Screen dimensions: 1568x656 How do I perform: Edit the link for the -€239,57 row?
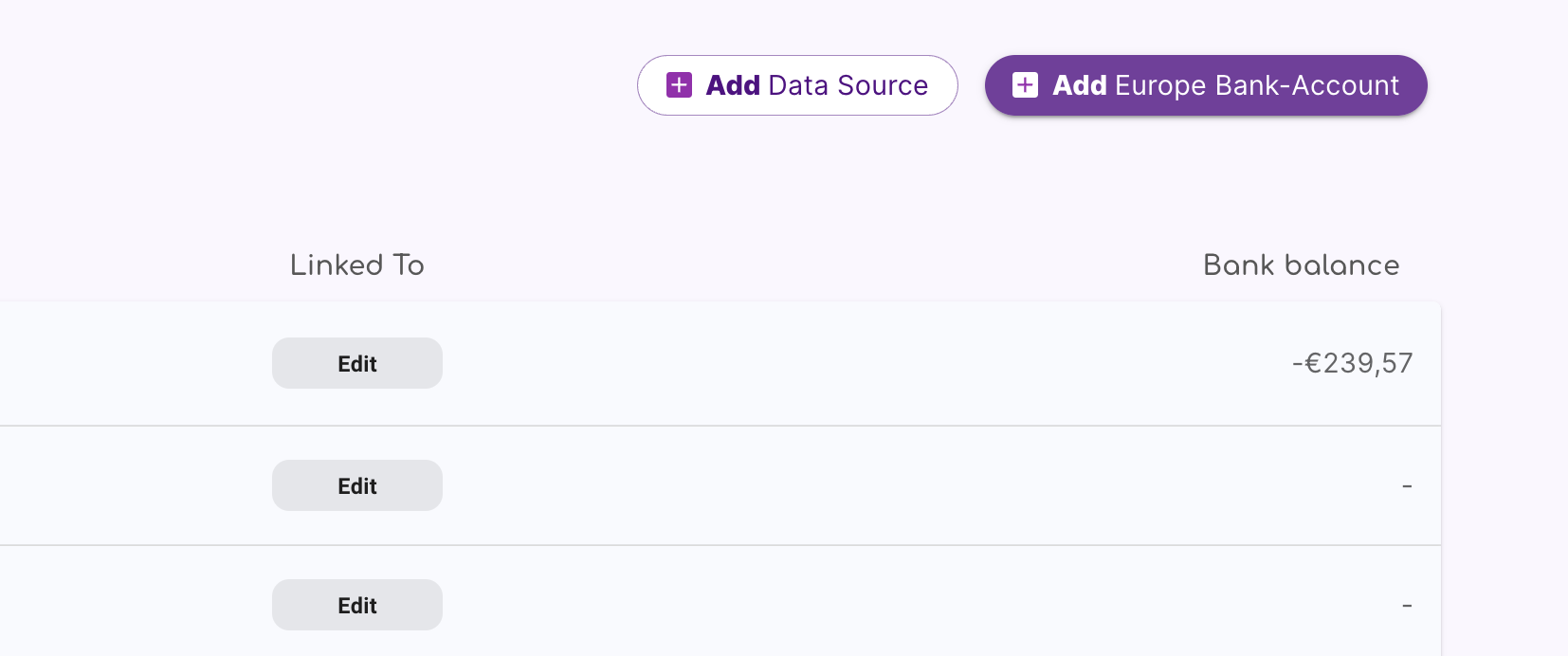[357, 364]
